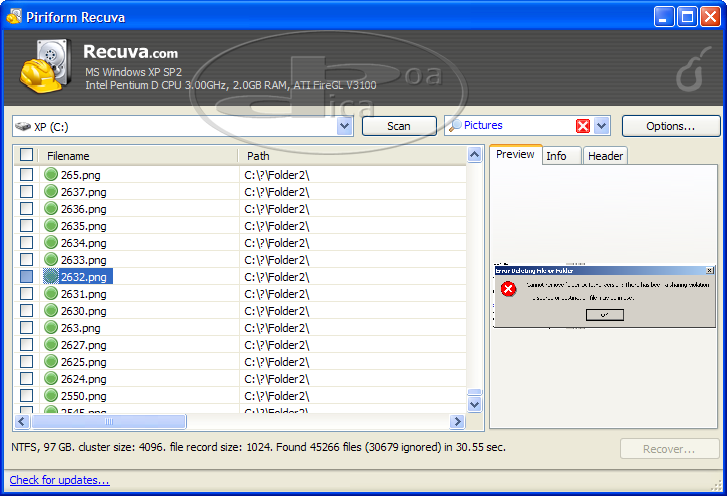Click the Recuva hard hat logo icon
This screenshot has width=727, height=496.
[x=45, y=67]
